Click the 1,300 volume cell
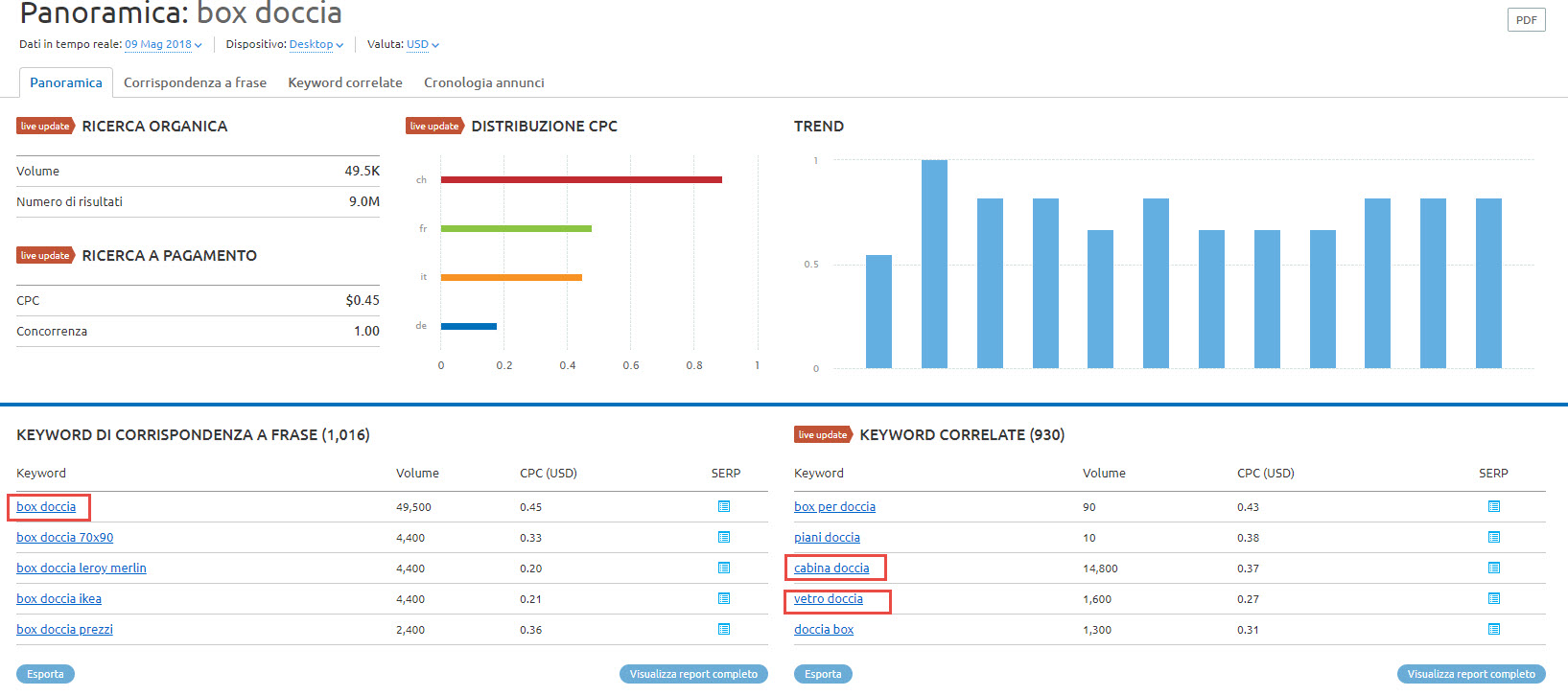1568x696 pixels. [1097, 629]
